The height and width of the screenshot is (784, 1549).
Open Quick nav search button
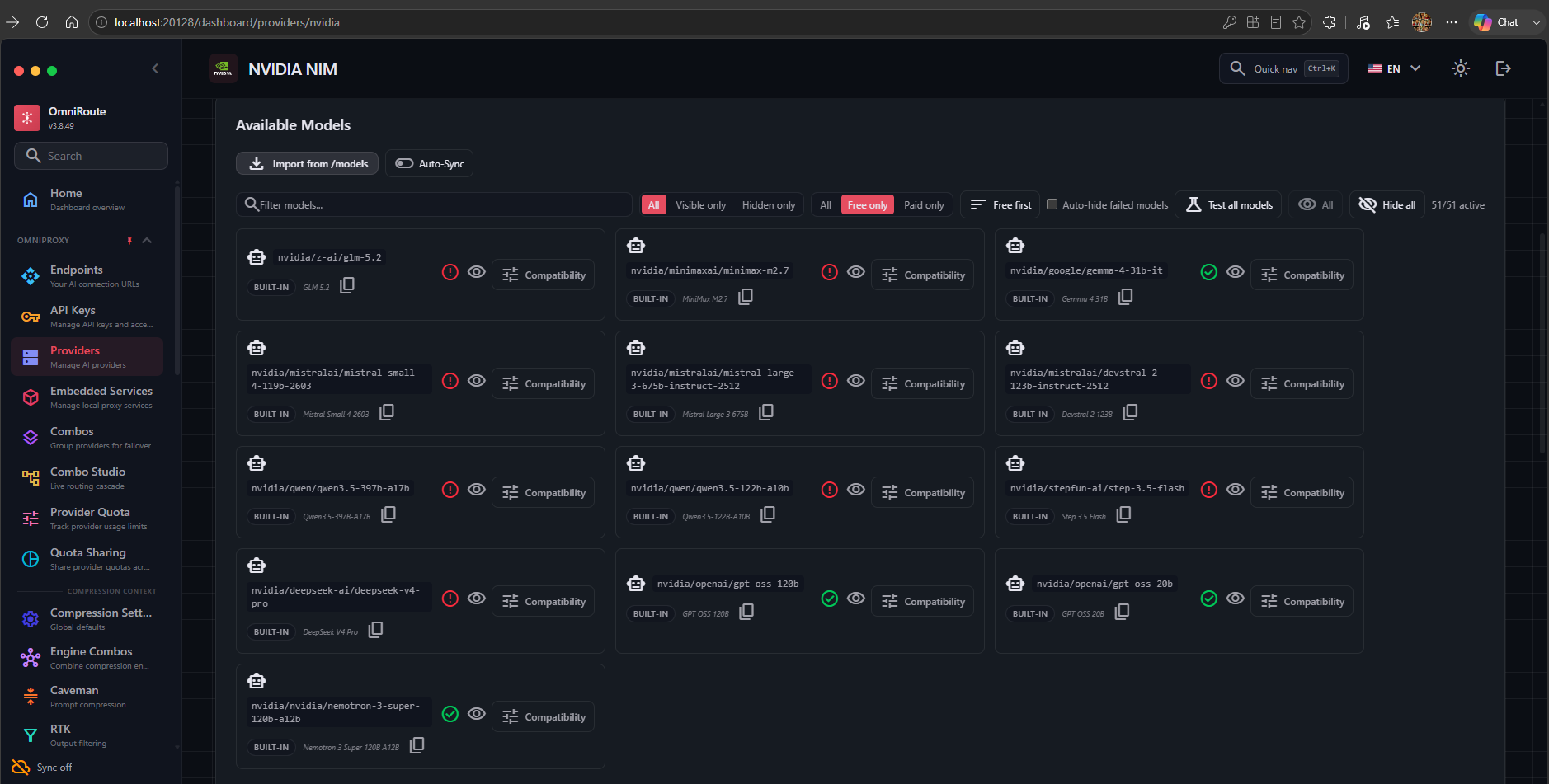click(1284, 68)
